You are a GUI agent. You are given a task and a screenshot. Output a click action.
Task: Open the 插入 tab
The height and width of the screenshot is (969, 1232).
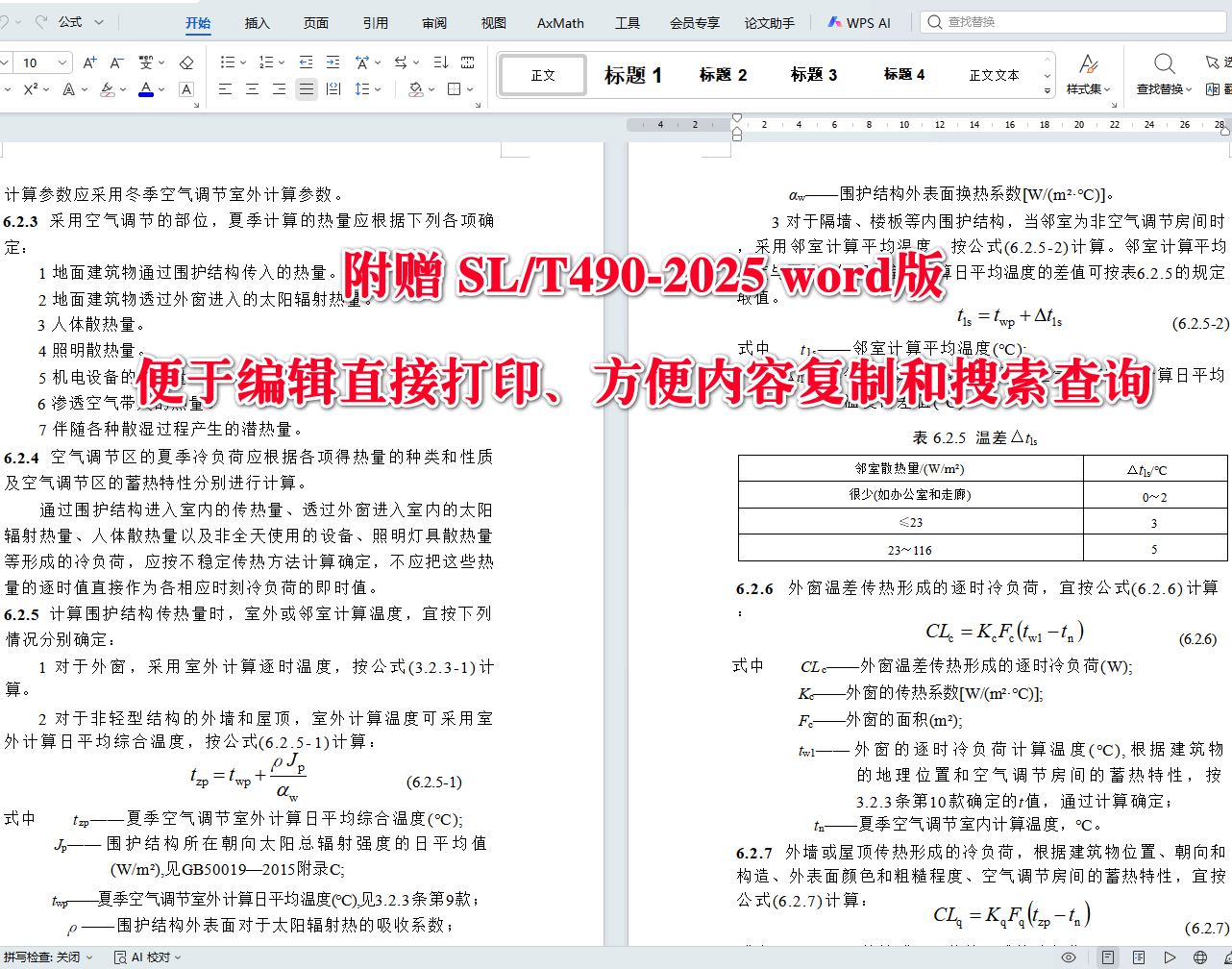click(x=258, y=23)
